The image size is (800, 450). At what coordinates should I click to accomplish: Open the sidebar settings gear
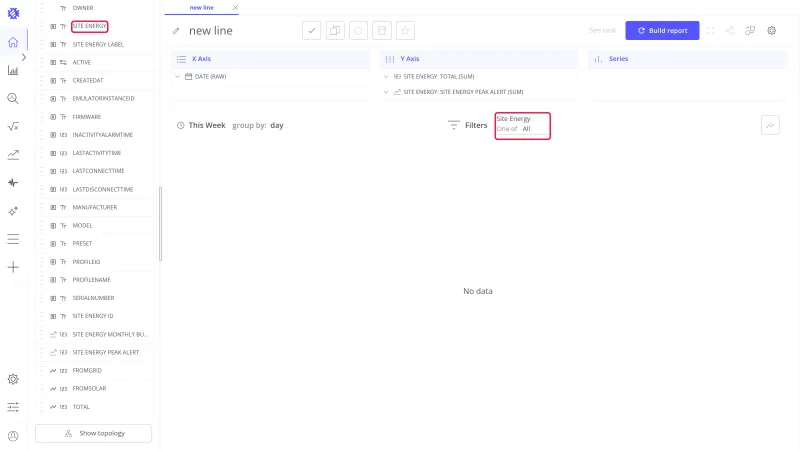pos(13,379)
